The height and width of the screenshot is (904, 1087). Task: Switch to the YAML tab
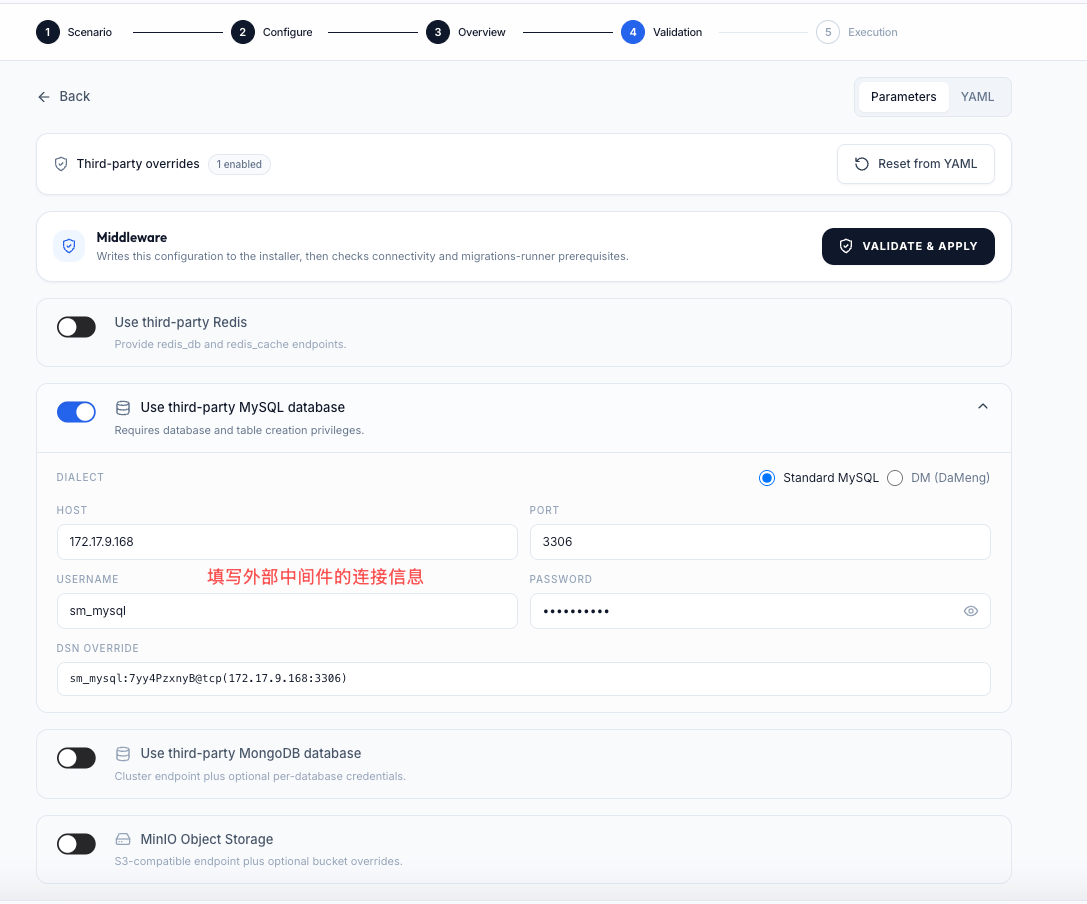point(977,97)
